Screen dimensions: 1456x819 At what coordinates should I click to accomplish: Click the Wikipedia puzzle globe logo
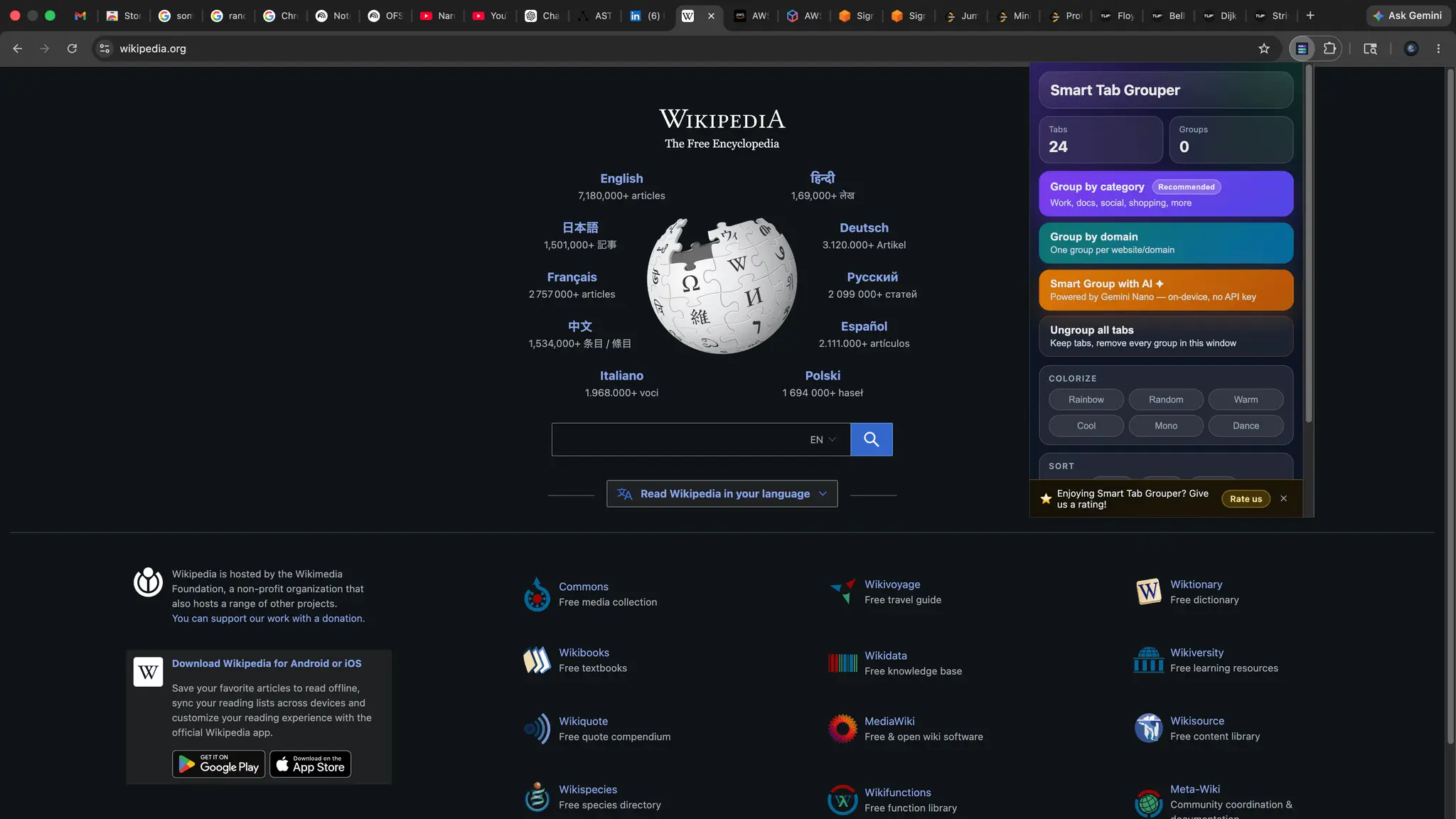(722, 285)
